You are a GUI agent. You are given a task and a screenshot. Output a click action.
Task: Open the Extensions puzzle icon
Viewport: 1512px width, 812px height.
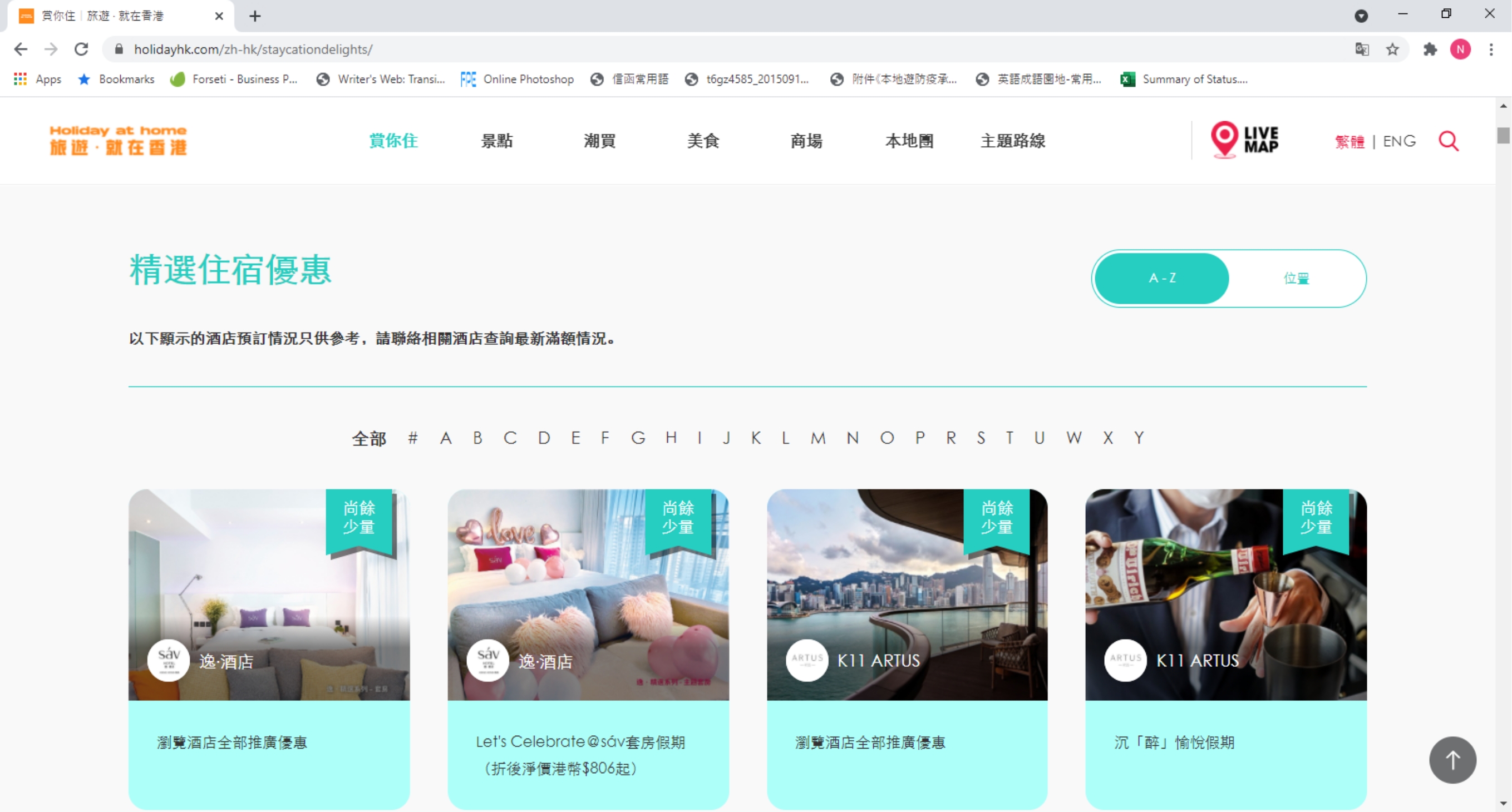(x=1430, y=49)
